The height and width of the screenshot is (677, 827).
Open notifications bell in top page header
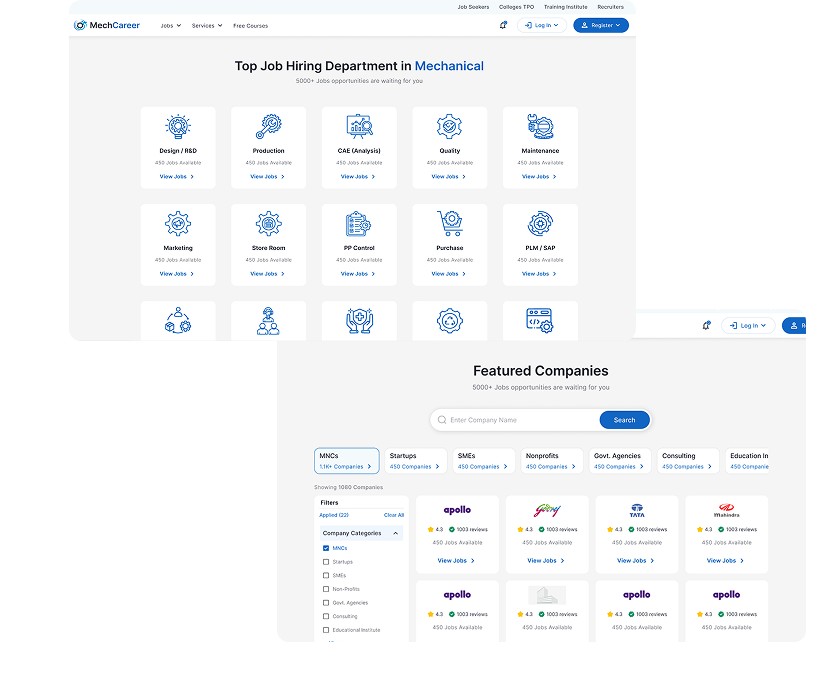(x=503, y=25)
